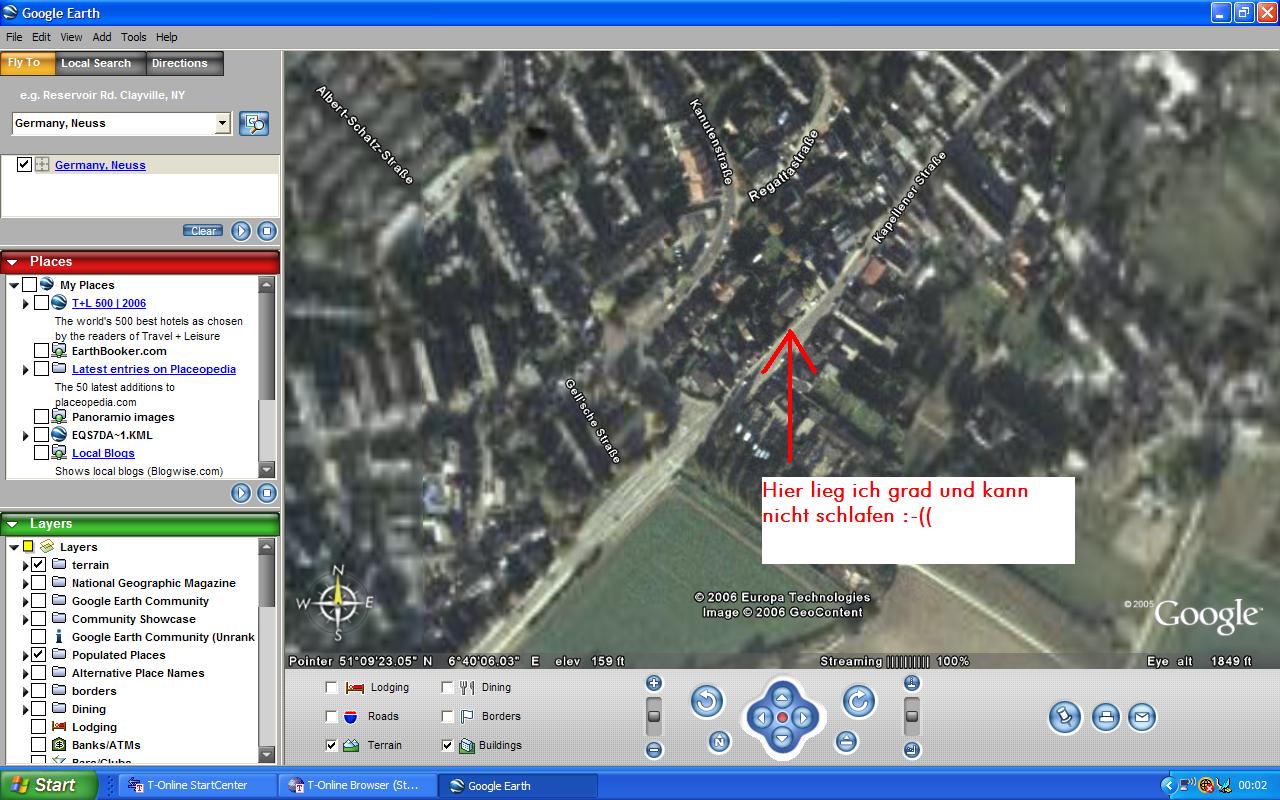
Task: Collapse the Places panel
Action: [x=13, y=262]
